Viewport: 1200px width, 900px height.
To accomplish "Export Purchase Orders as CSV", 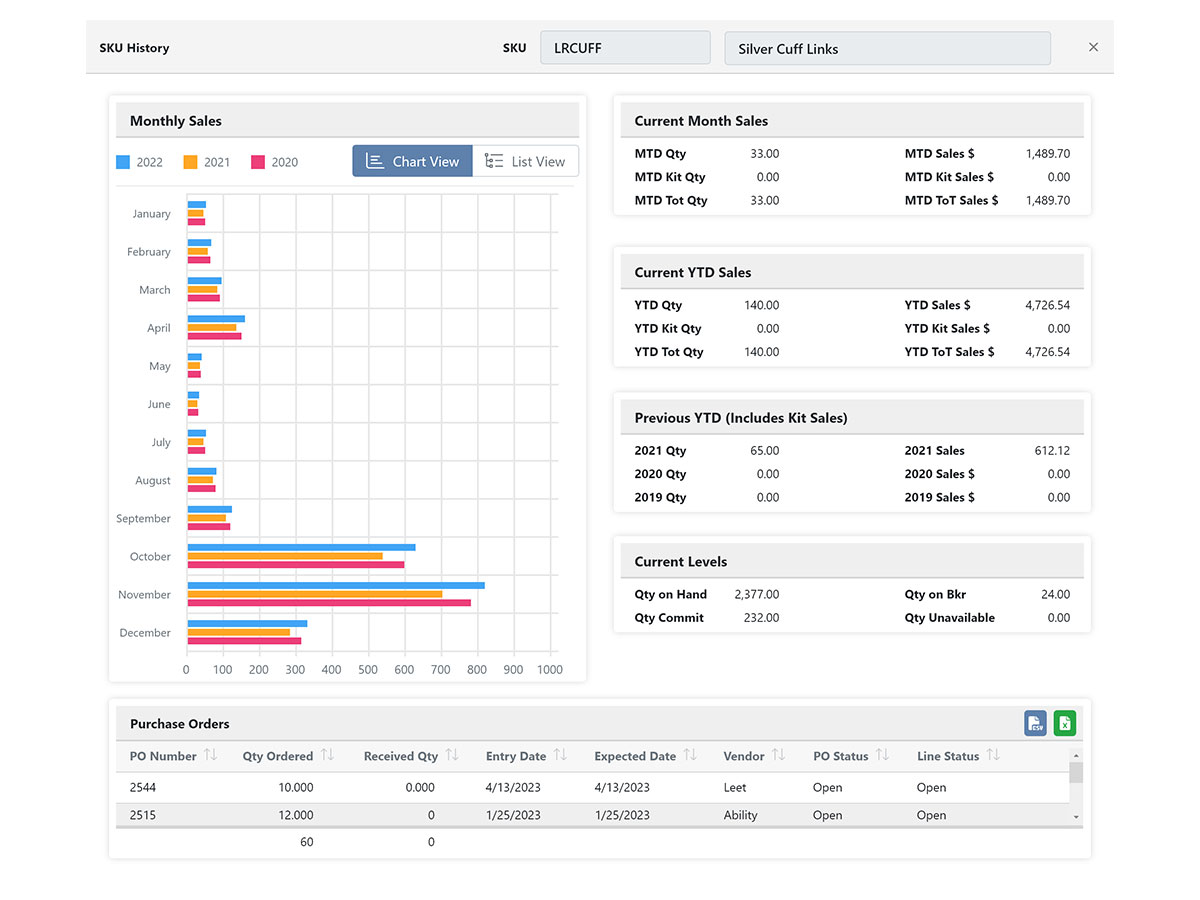I will click(1035, 722).
